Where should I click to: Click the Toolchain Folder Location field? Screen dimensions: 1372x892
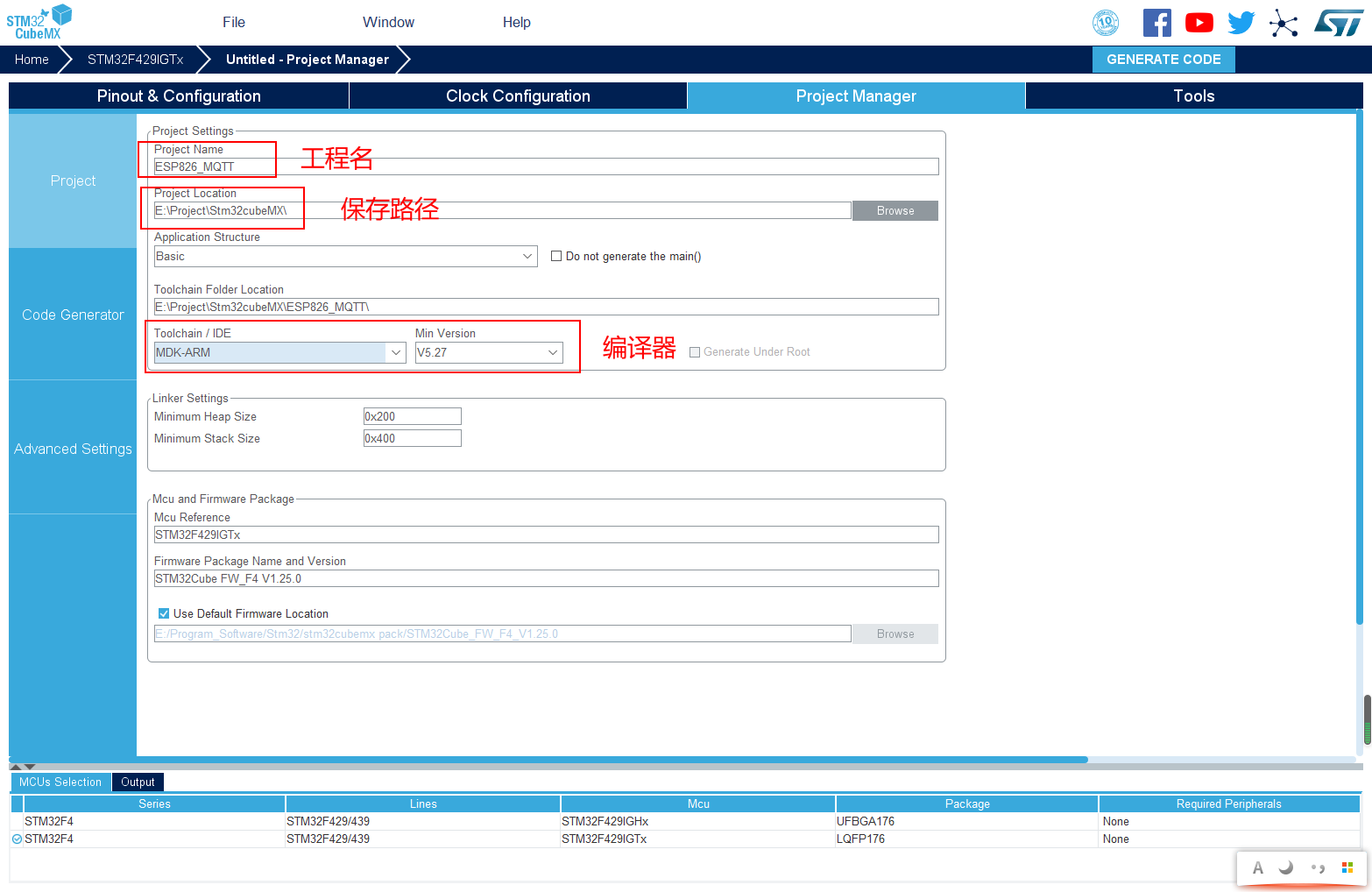point(547,307)
